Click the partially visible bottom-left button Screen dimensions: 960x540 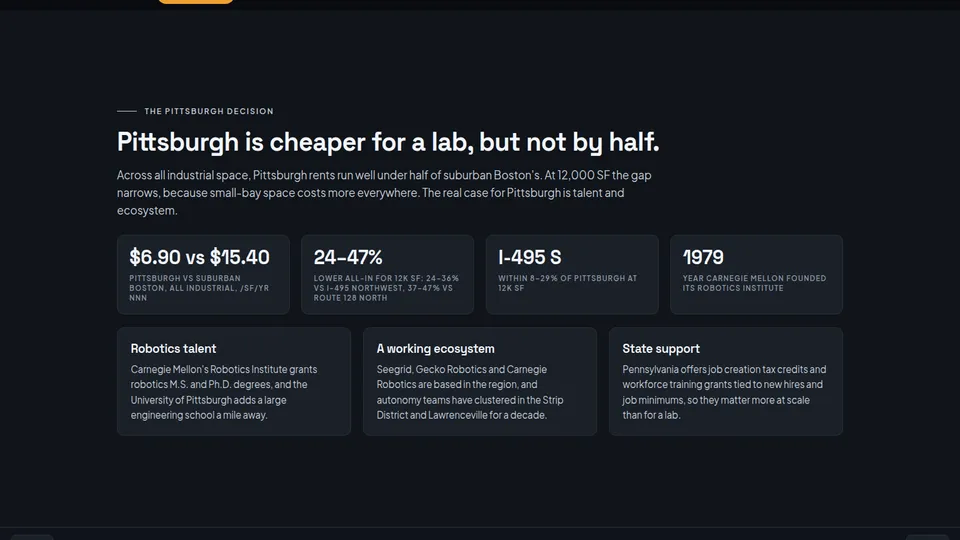(32, 537)
